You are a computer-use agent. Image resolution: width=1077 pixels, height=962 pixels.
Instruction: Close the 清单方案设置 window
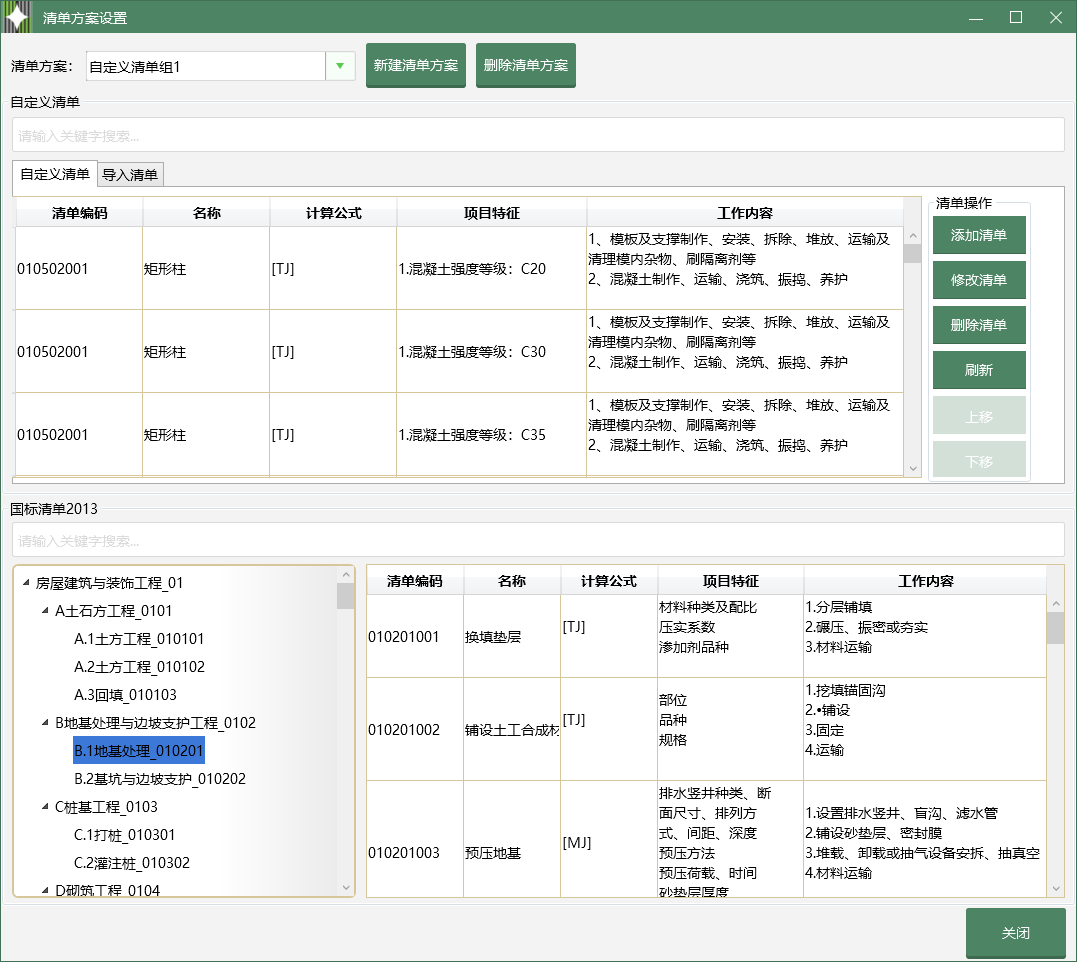(1056, 18)
